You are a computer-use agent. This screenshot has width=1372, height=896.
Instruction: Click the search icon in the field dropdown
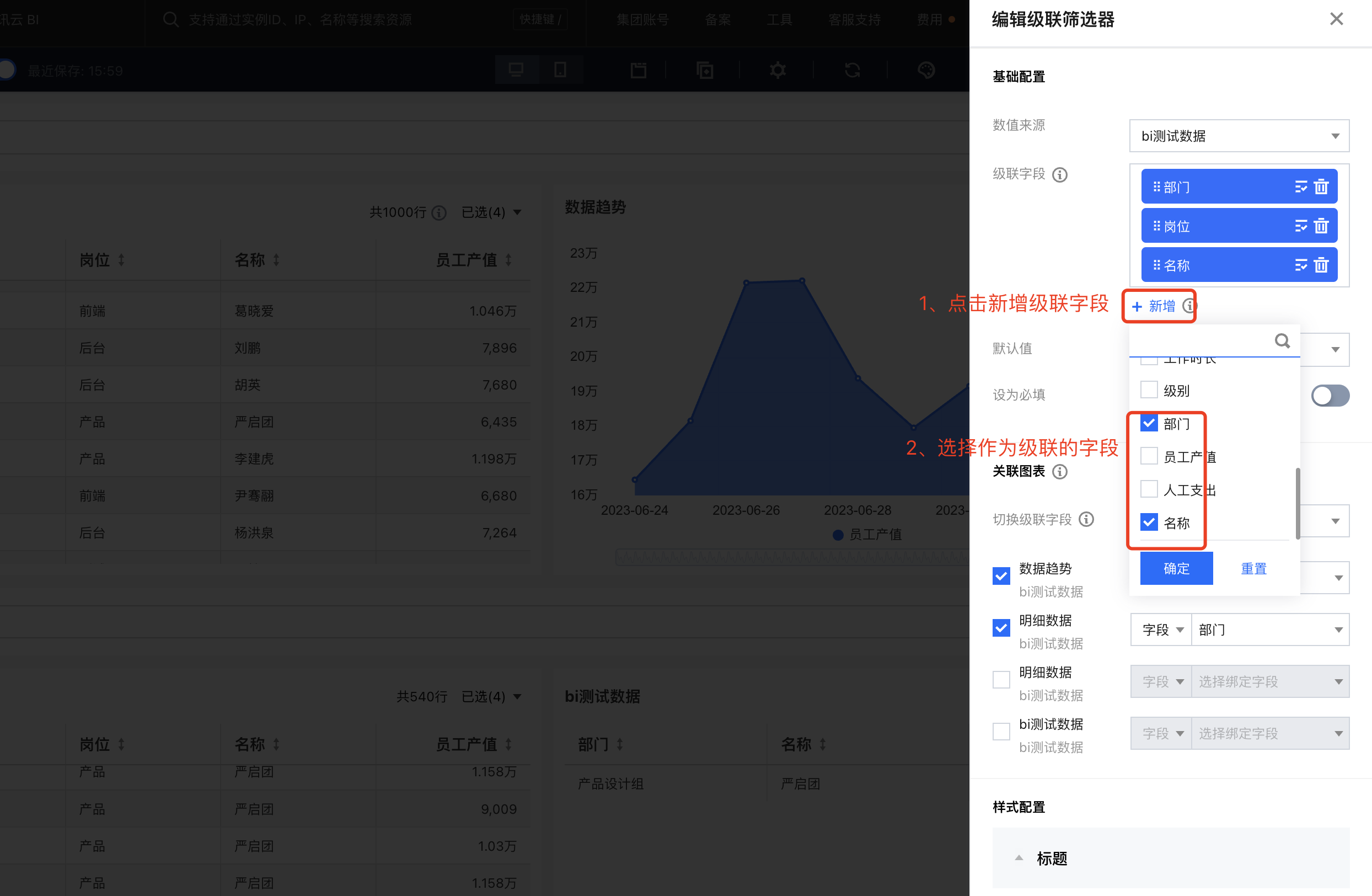tap(1282, 341)
